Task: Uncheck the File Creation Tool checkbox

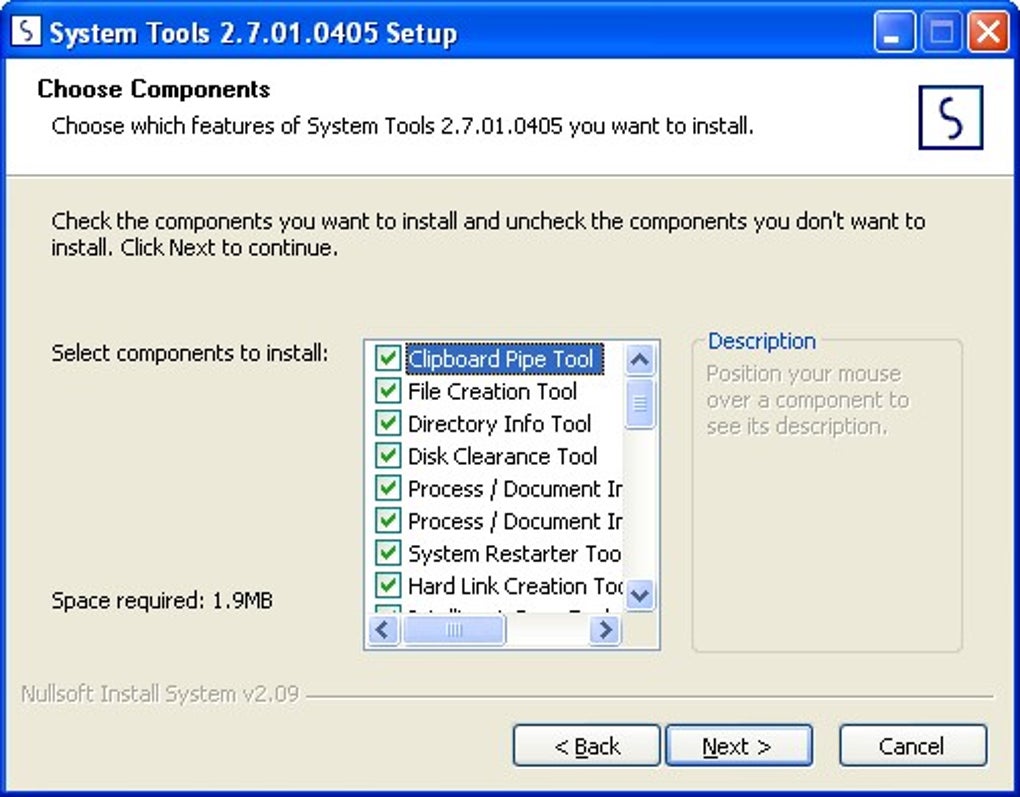Action: (x=387, y=391)
